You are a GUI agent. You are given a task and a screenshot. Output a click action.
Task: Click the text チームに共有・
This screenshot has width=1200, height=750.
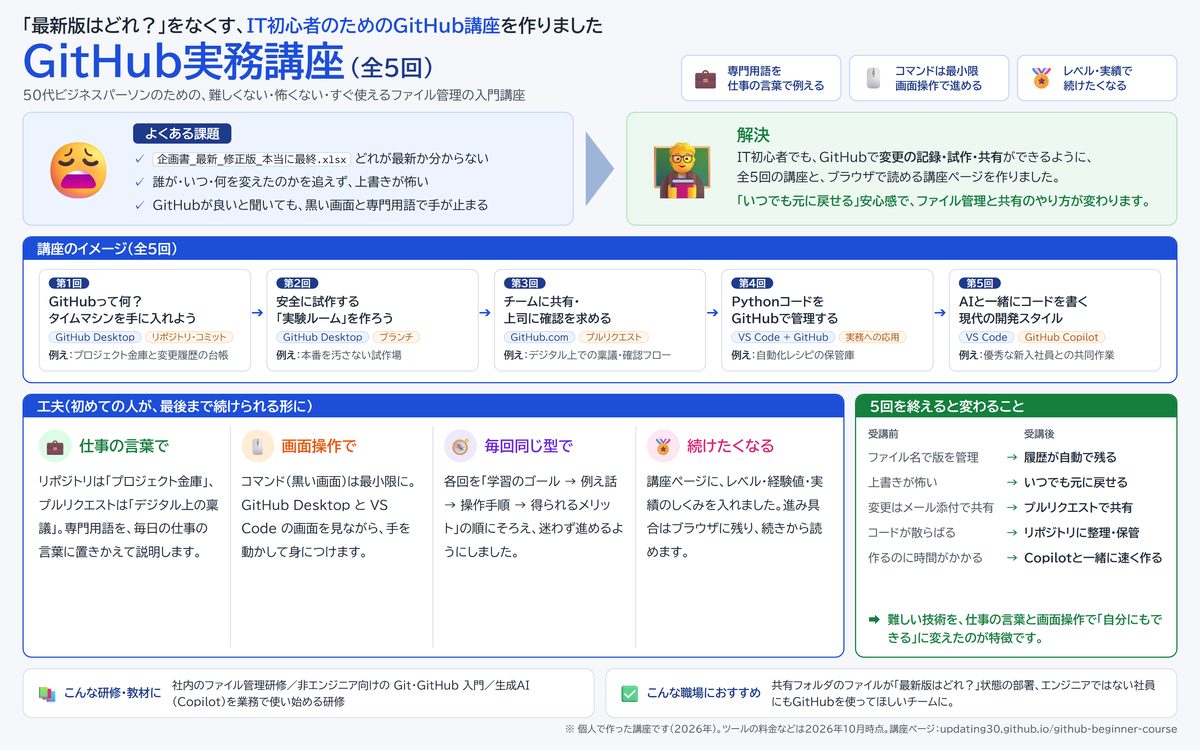click(542, 301)
